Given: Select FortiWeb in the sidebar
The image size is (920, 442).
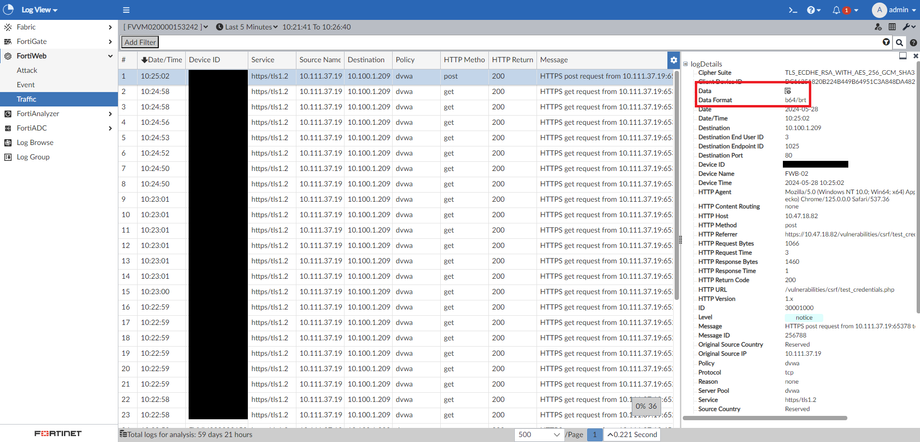Looking at the screenshot, I should pos(32,56).
